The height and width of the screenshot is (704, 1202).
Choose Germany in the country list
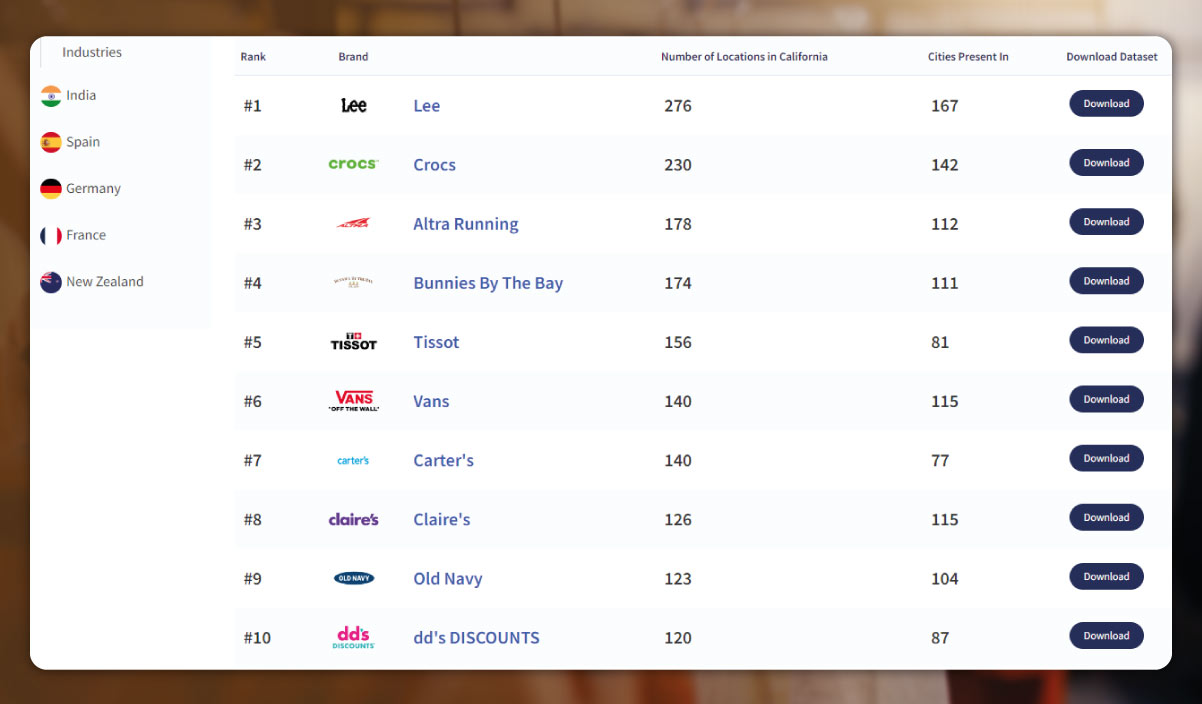click(x=93, y=189)
